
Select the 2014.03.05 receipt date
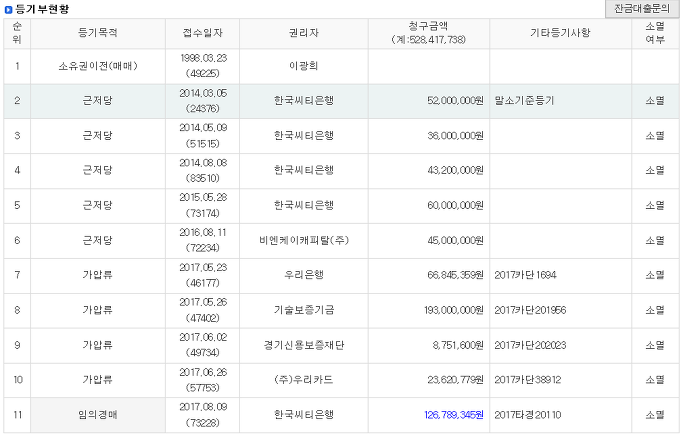pos(203,94)
